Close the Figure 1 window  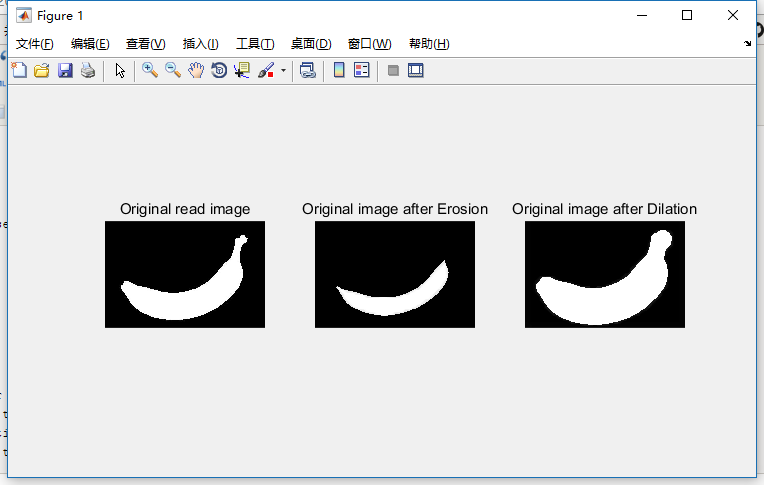(732, 15)
